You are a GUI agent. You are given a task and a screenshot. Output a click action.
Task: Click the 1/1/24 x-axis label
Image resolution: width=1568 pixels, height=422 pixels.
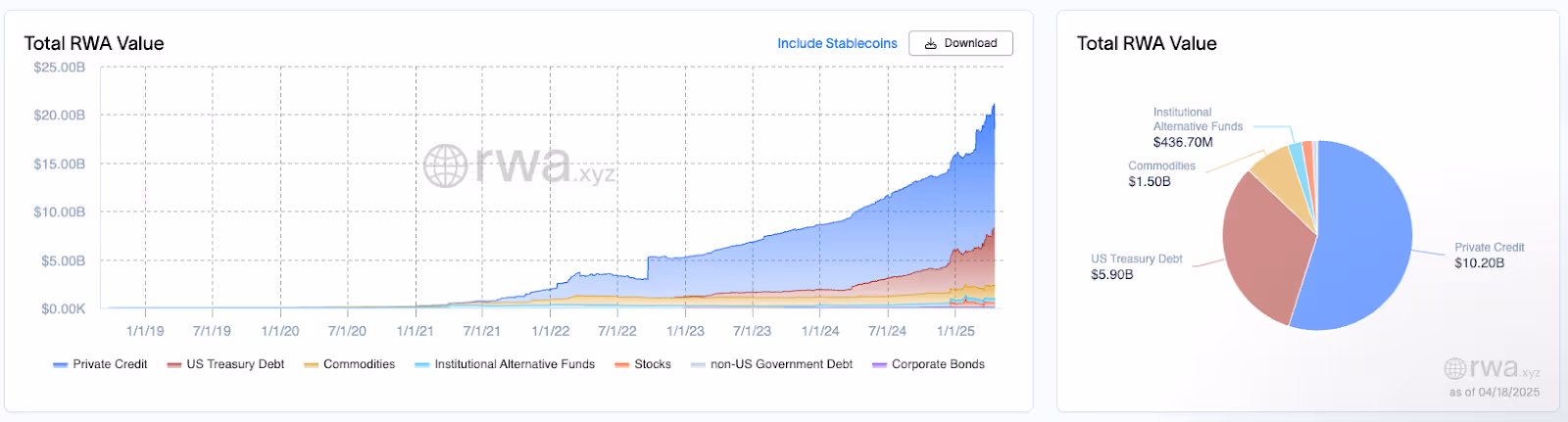820,331
